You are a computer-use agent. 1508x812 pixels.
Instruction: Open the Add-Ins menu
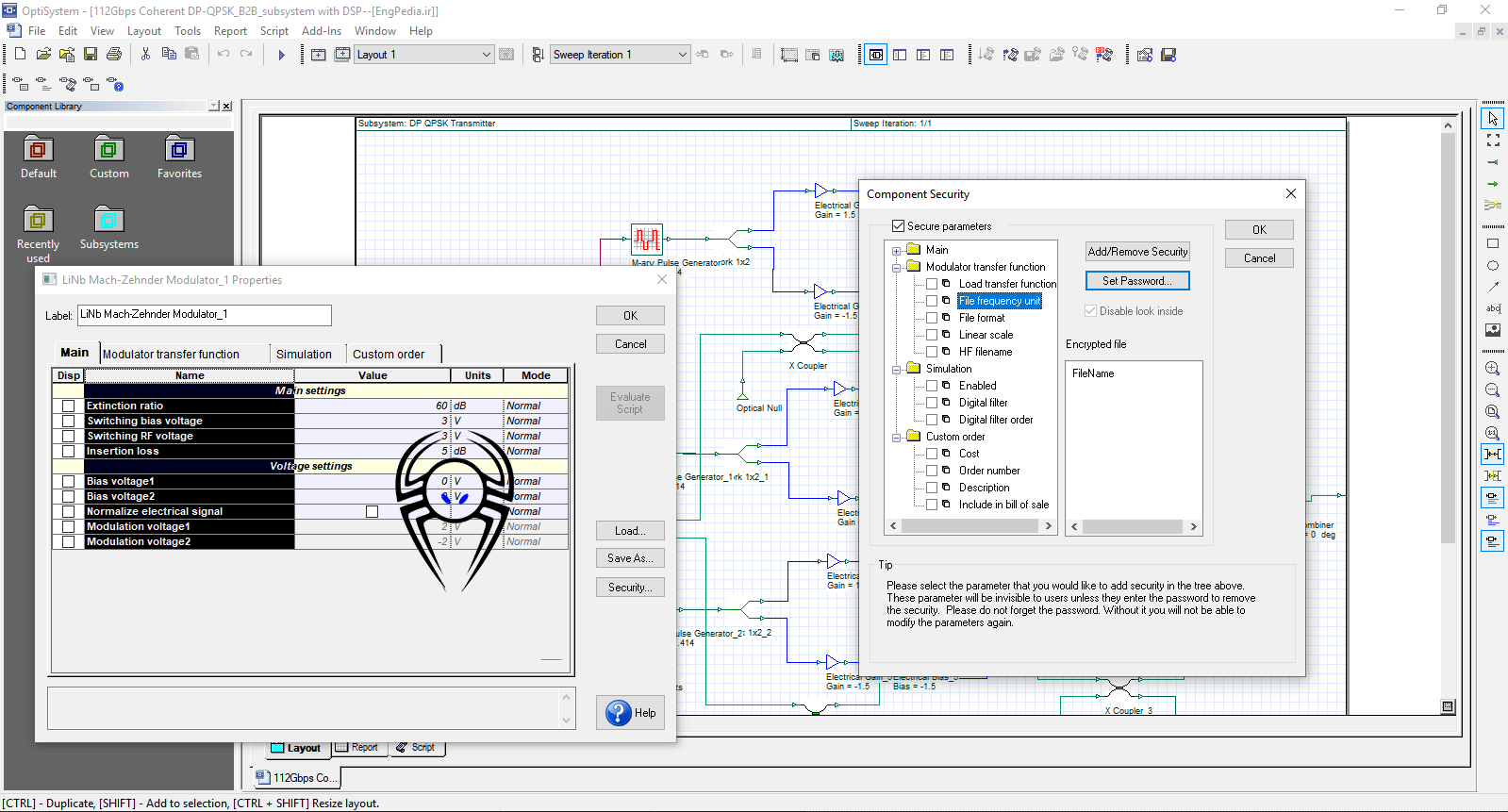pyautogui.click(x=322, y=31)
